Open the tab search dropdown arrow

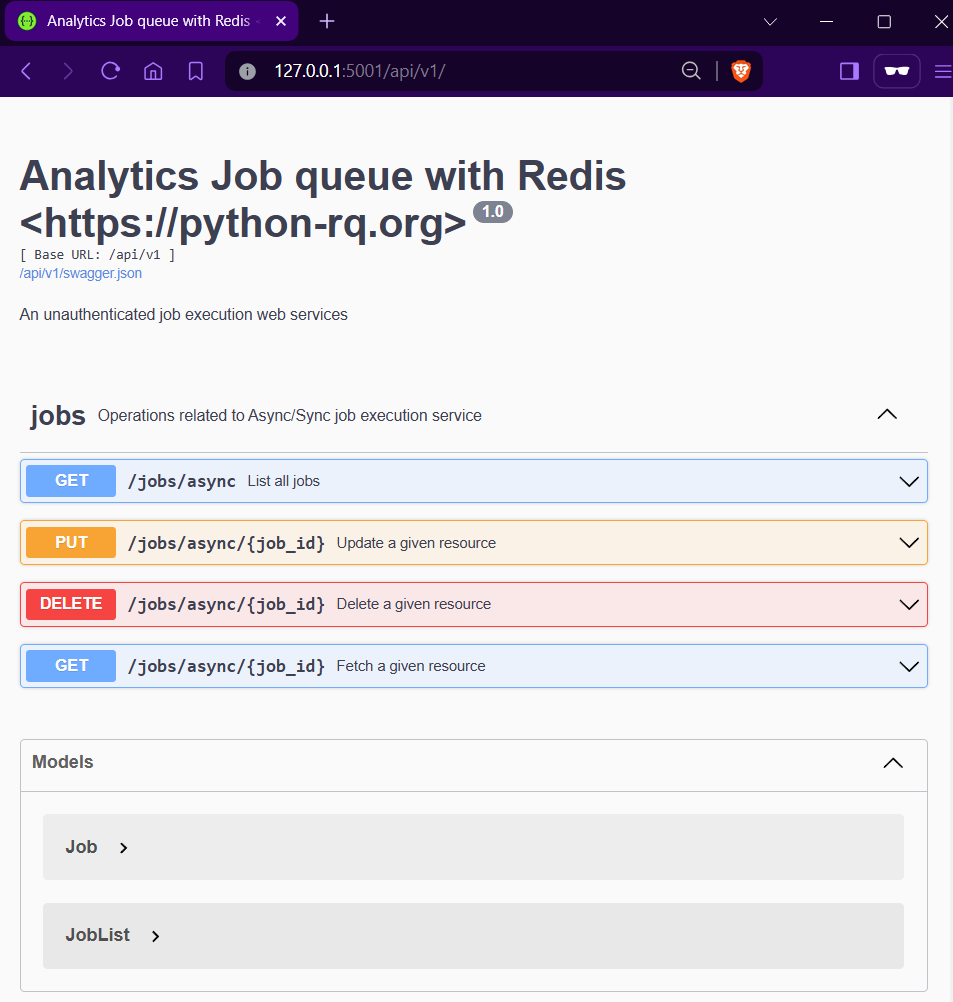[770, 22]
